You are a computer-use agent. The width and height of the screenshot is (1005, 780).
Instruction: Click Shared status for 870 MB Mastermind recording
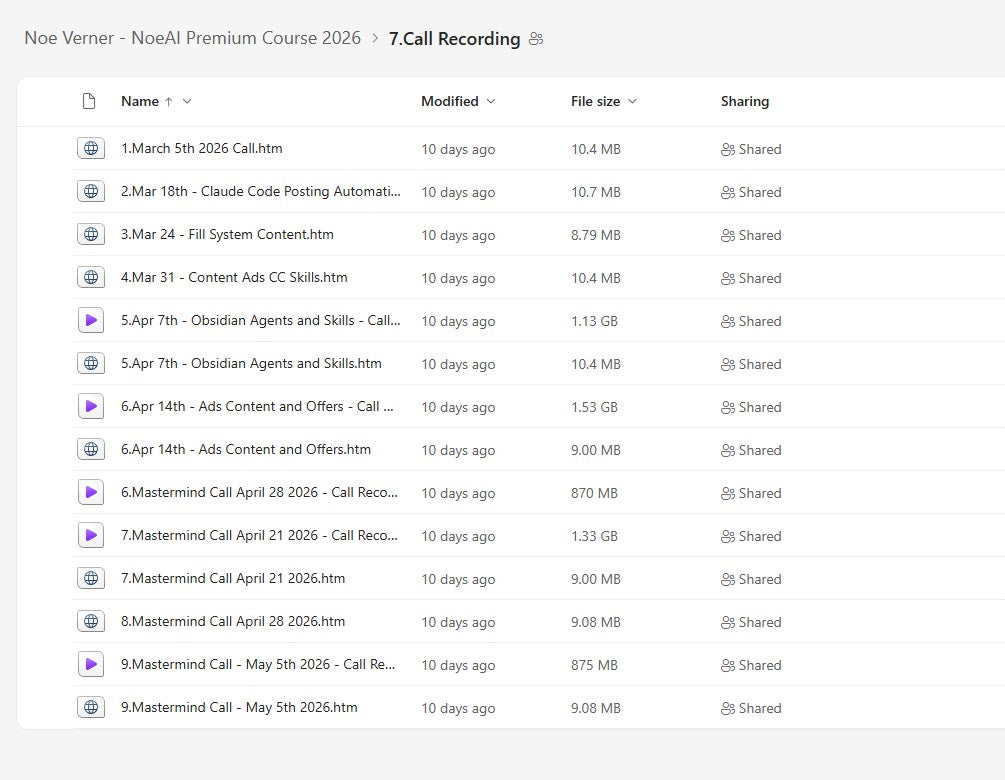coord(751,493)
